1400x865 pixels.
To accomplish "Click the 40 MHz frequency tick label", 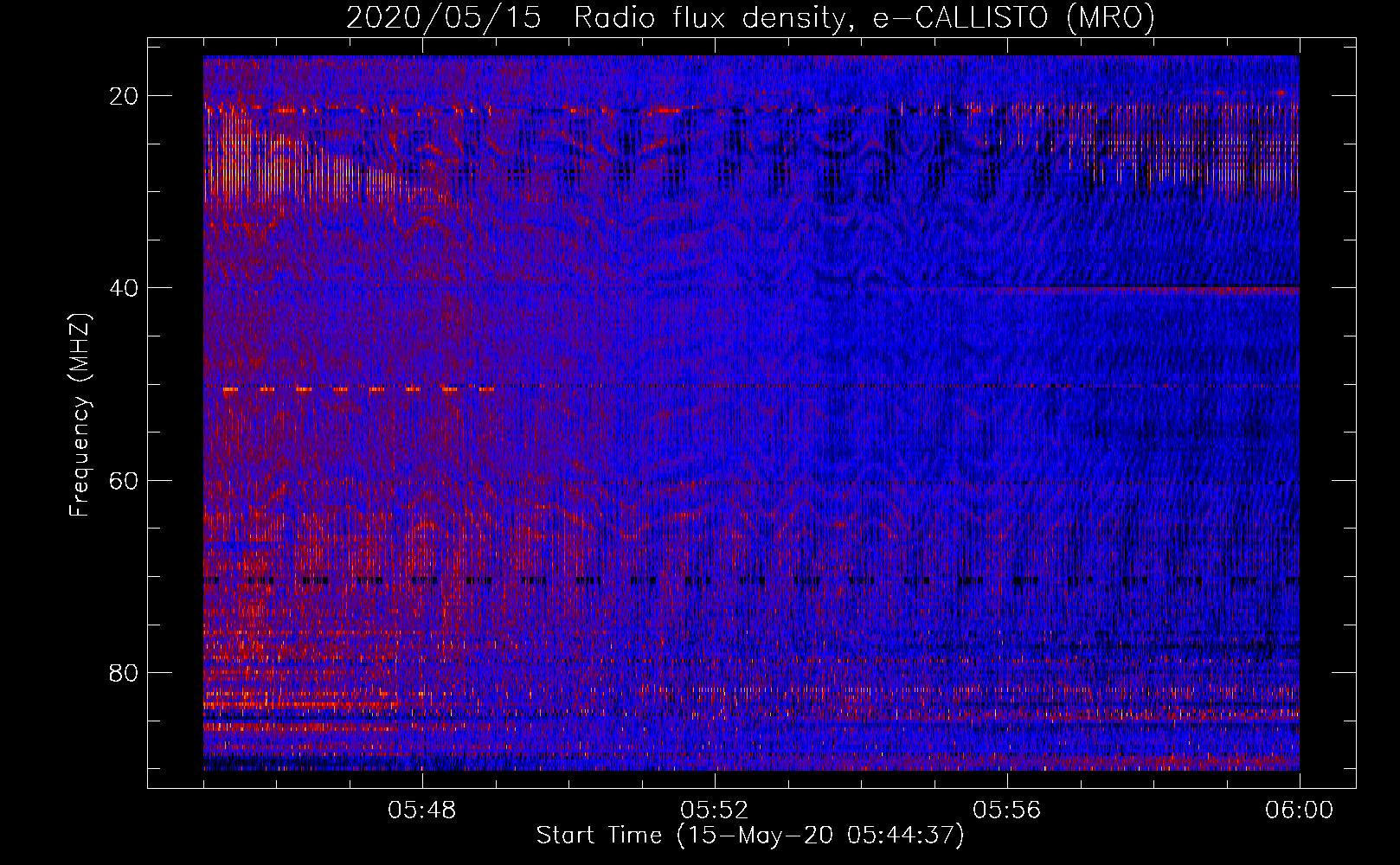I will point(124,288).
